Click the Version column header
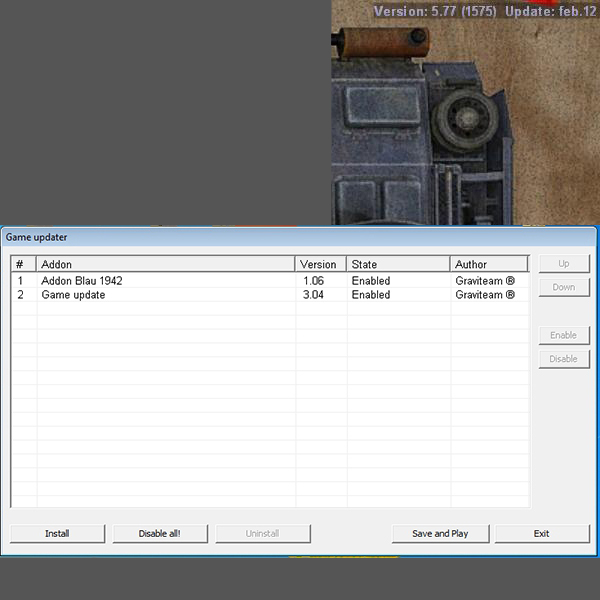Image resolution: width=600 pixels, height=600 pixels. pos(321,264)
